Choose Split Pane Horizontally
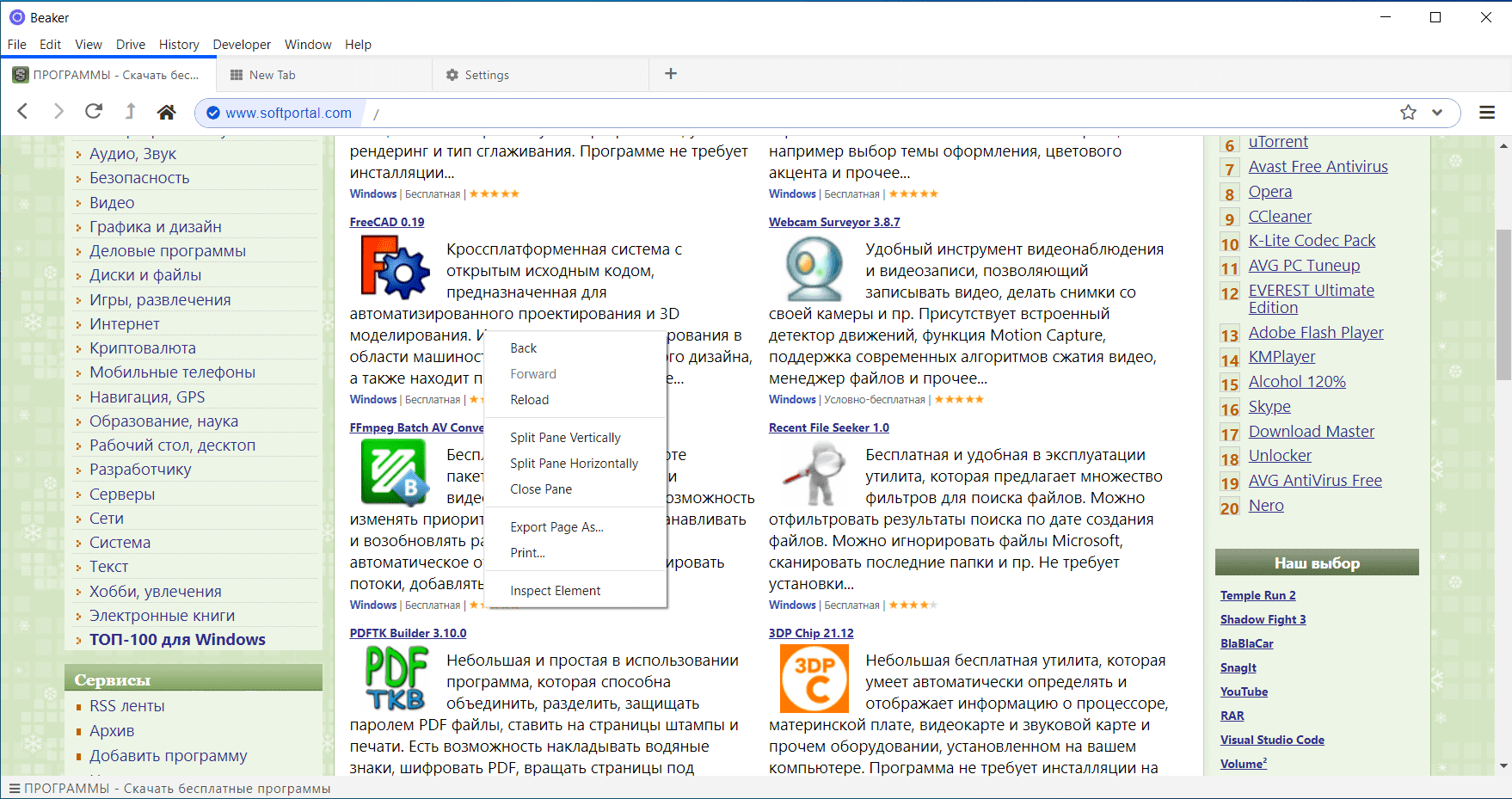This screenshot has width=1512, height=799. pyautogui.click(x=575, y=464)
